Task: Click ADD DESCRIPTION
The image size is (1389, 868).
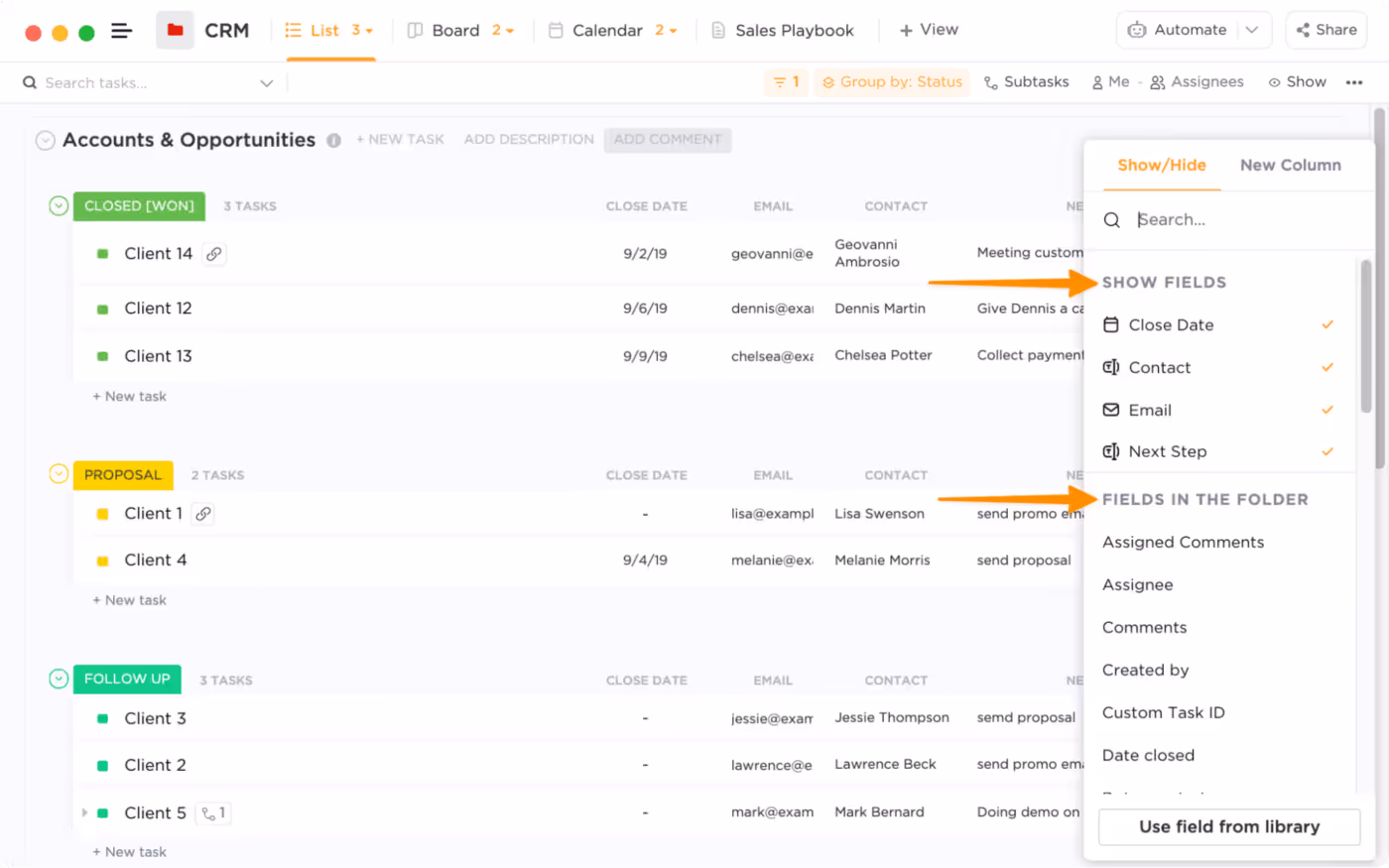Action: tap(529, 140)
